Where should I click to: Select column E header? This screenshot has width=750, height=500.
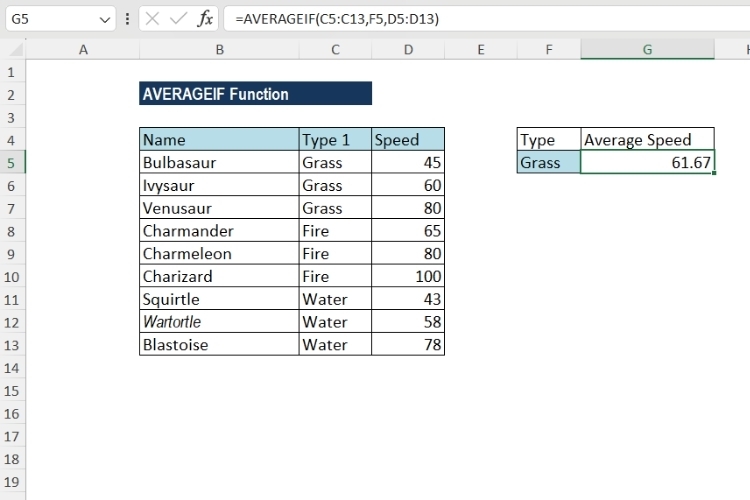click(481, 50)
